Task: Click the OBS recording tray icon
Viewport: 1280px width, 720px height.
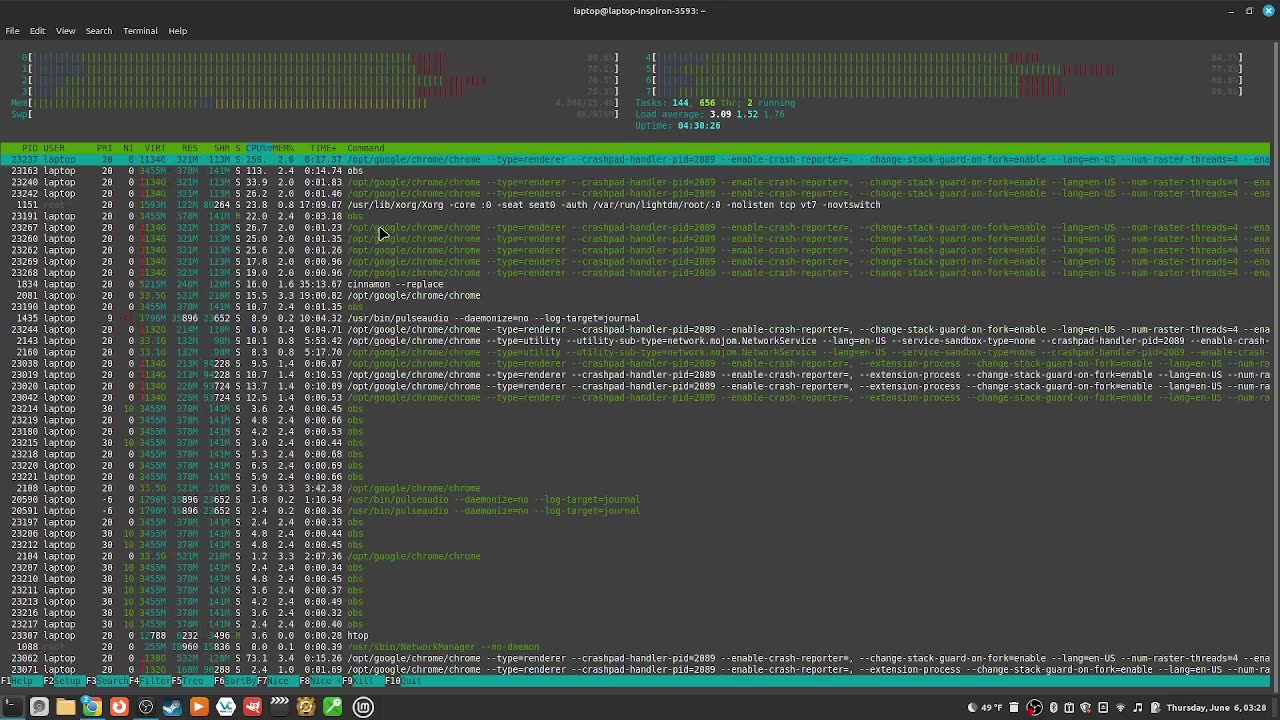Action: coord(1034,707)
